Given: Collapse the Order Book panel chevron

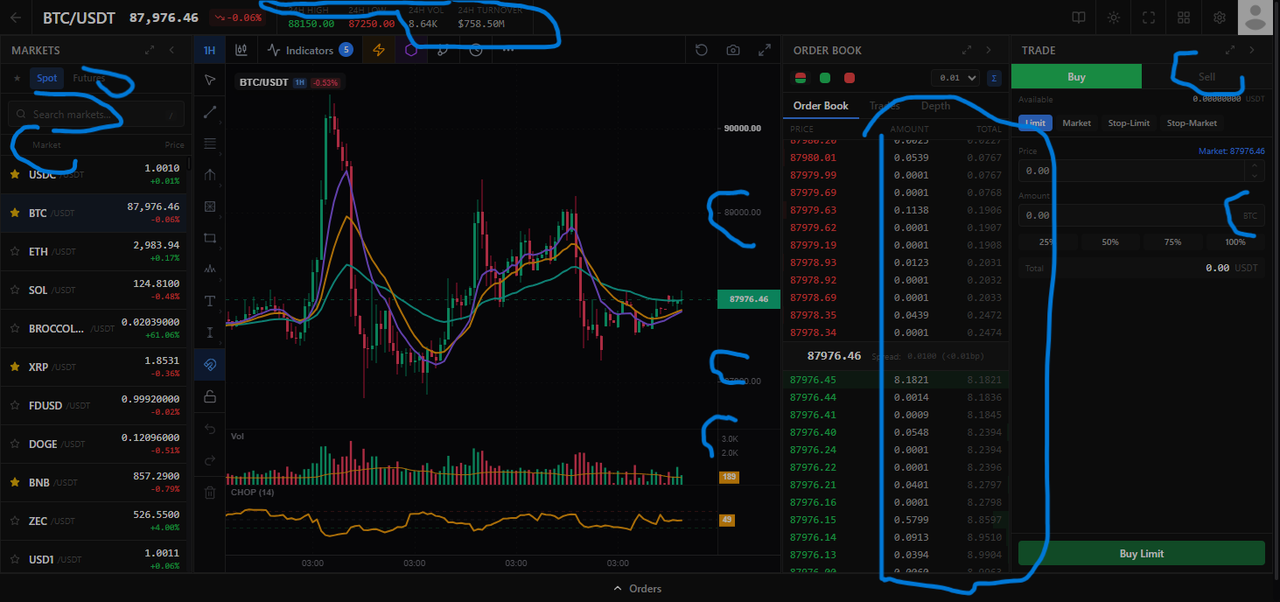Looking at the screenshot, I should 989,50.
